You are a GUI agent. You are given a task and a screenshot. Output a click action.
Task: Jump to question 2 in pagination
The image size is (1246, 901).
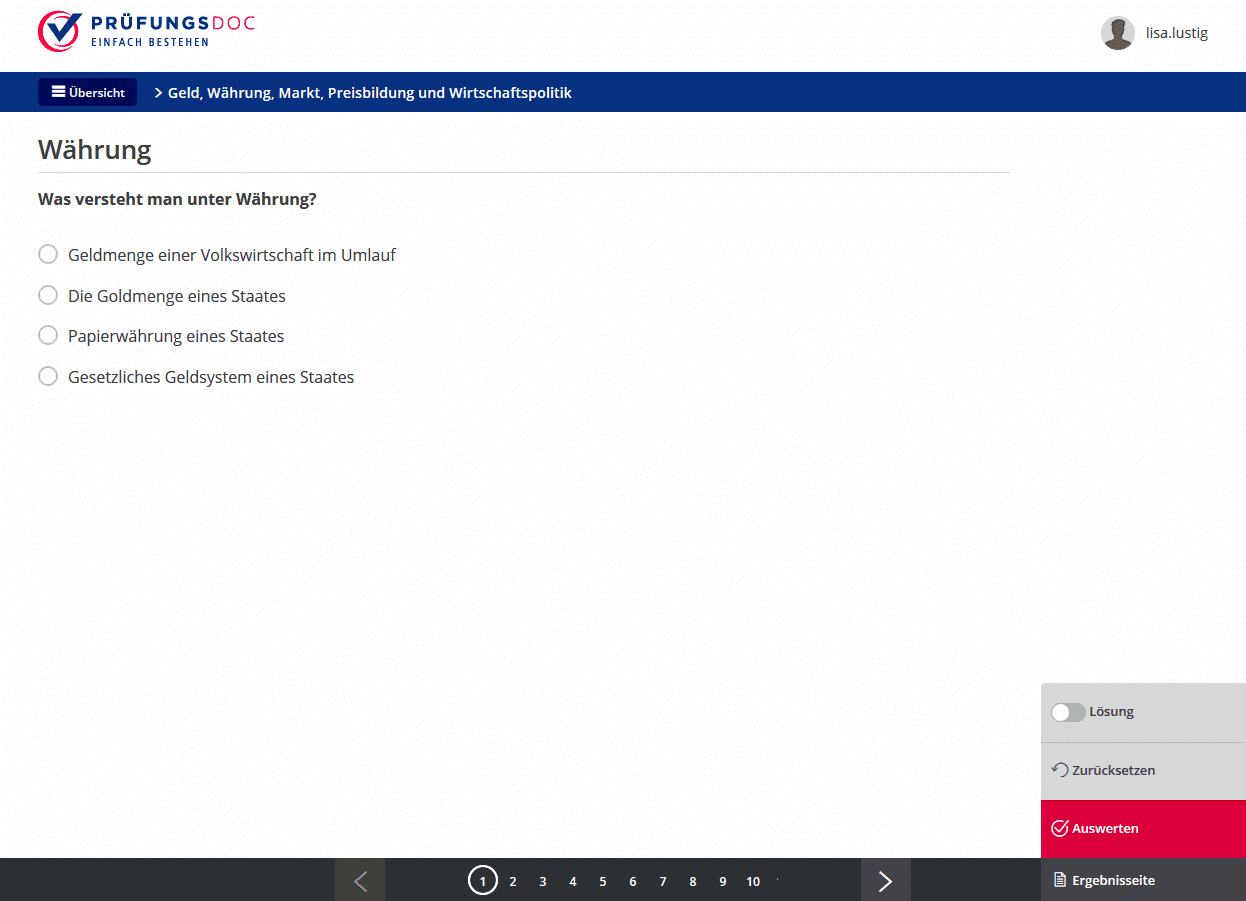tap(513, 881)
